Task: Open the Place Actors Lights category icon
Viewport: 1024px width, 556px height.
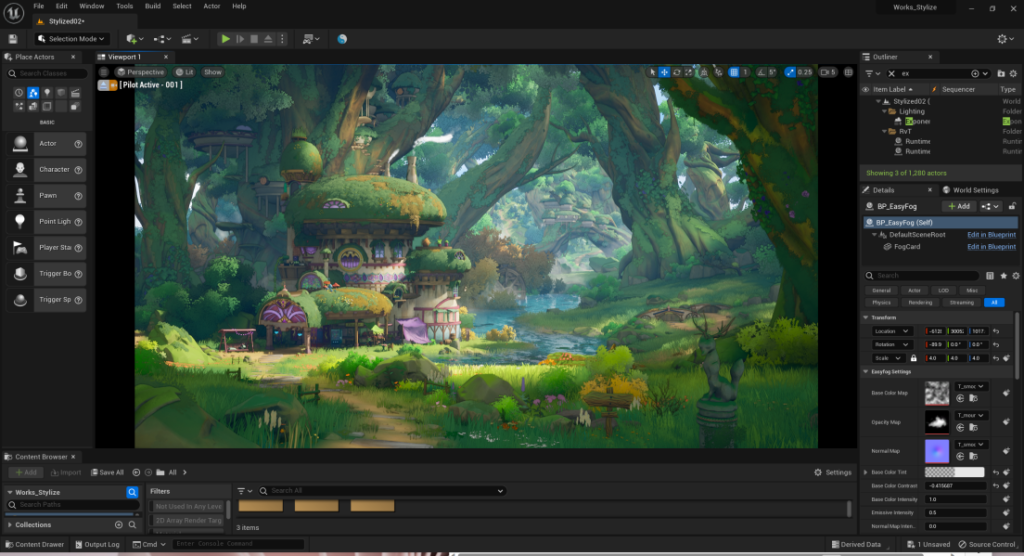Action: [x=47, y=93]
